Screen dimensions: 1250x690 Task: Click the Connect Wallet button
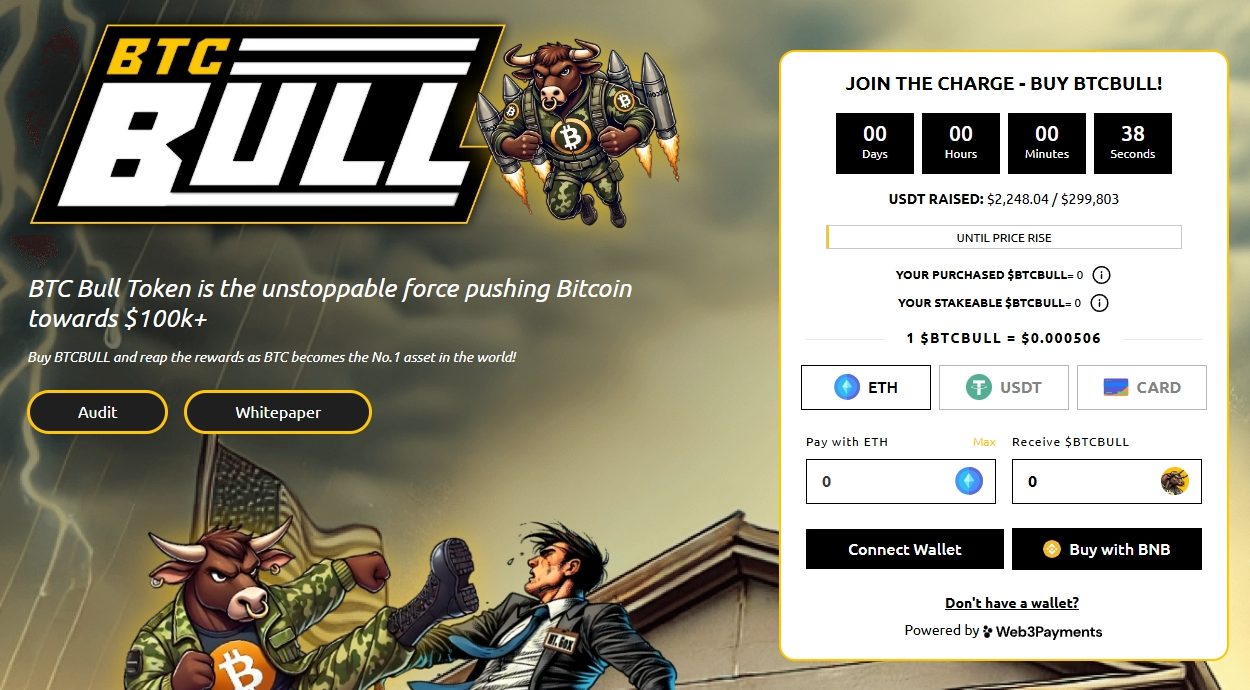905,549
